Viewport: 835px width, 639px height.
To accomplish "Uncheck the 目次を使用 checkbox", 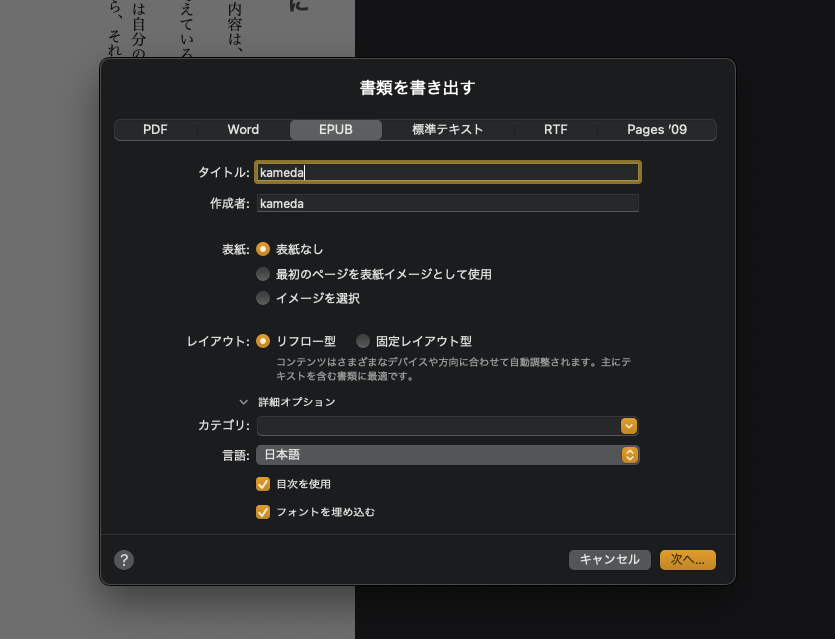I will pyautogui.click(x=263, y=484).
